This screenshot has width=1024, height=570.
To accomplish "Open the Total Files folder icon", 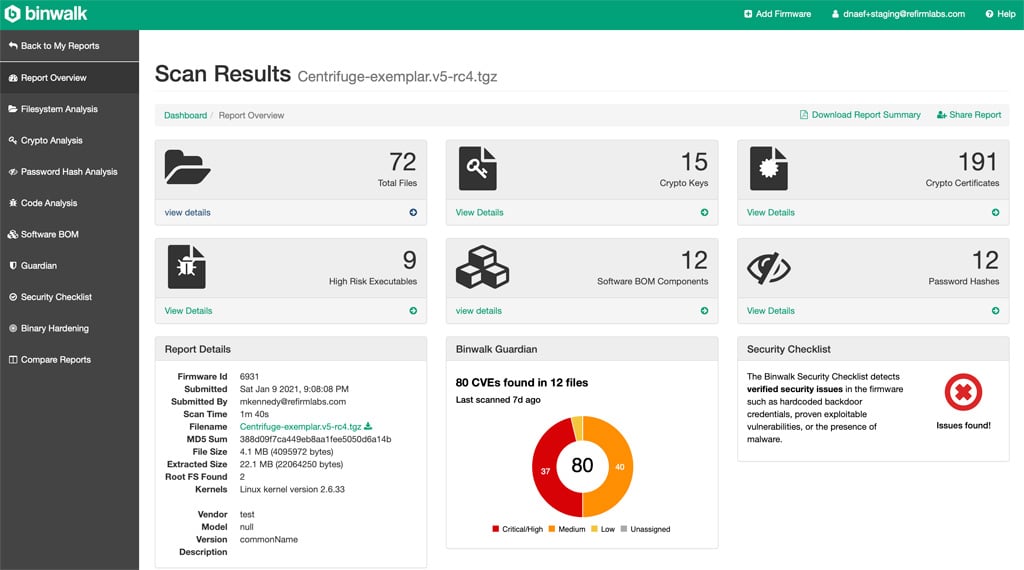I will 187,167.
